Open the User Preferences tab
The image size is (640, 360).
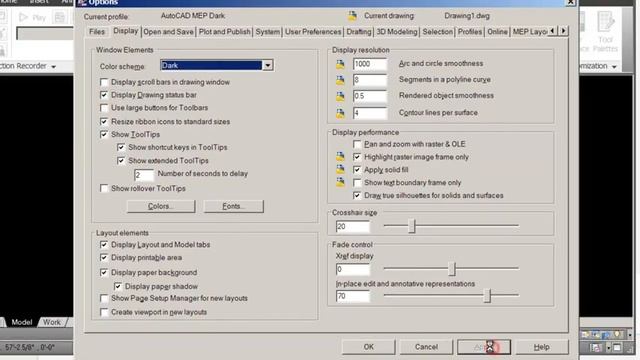click(x=313, y=32)
